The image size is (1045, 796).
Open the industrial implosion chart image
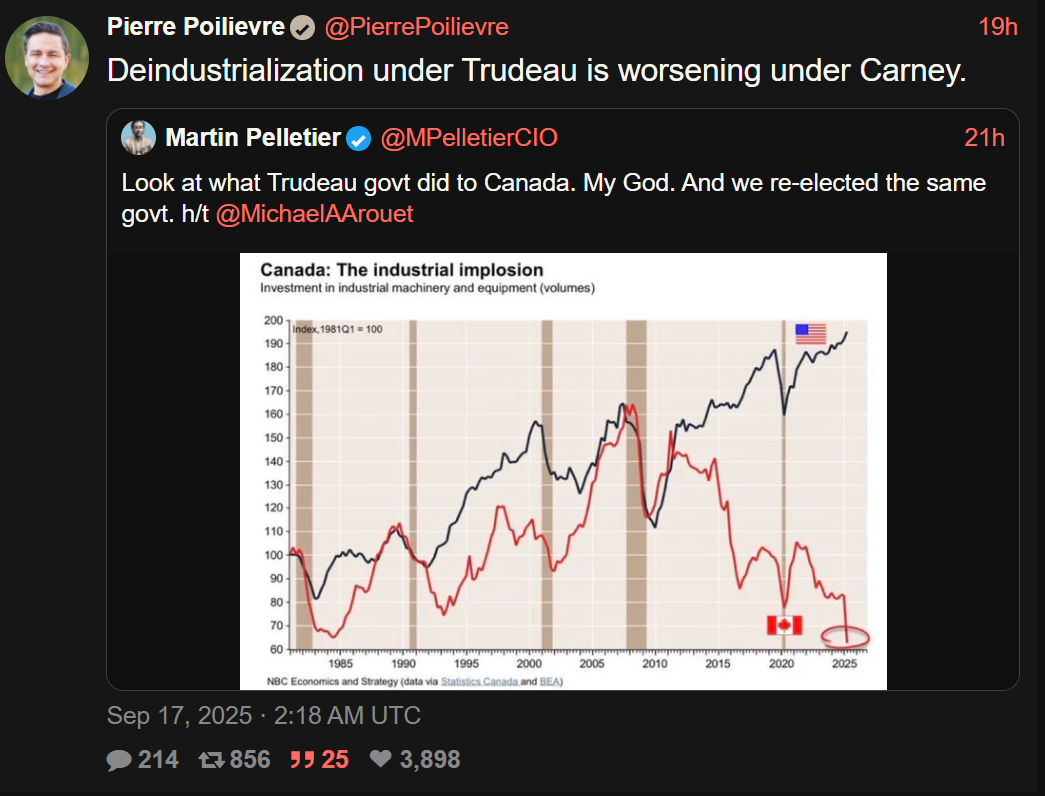(563, 470)
